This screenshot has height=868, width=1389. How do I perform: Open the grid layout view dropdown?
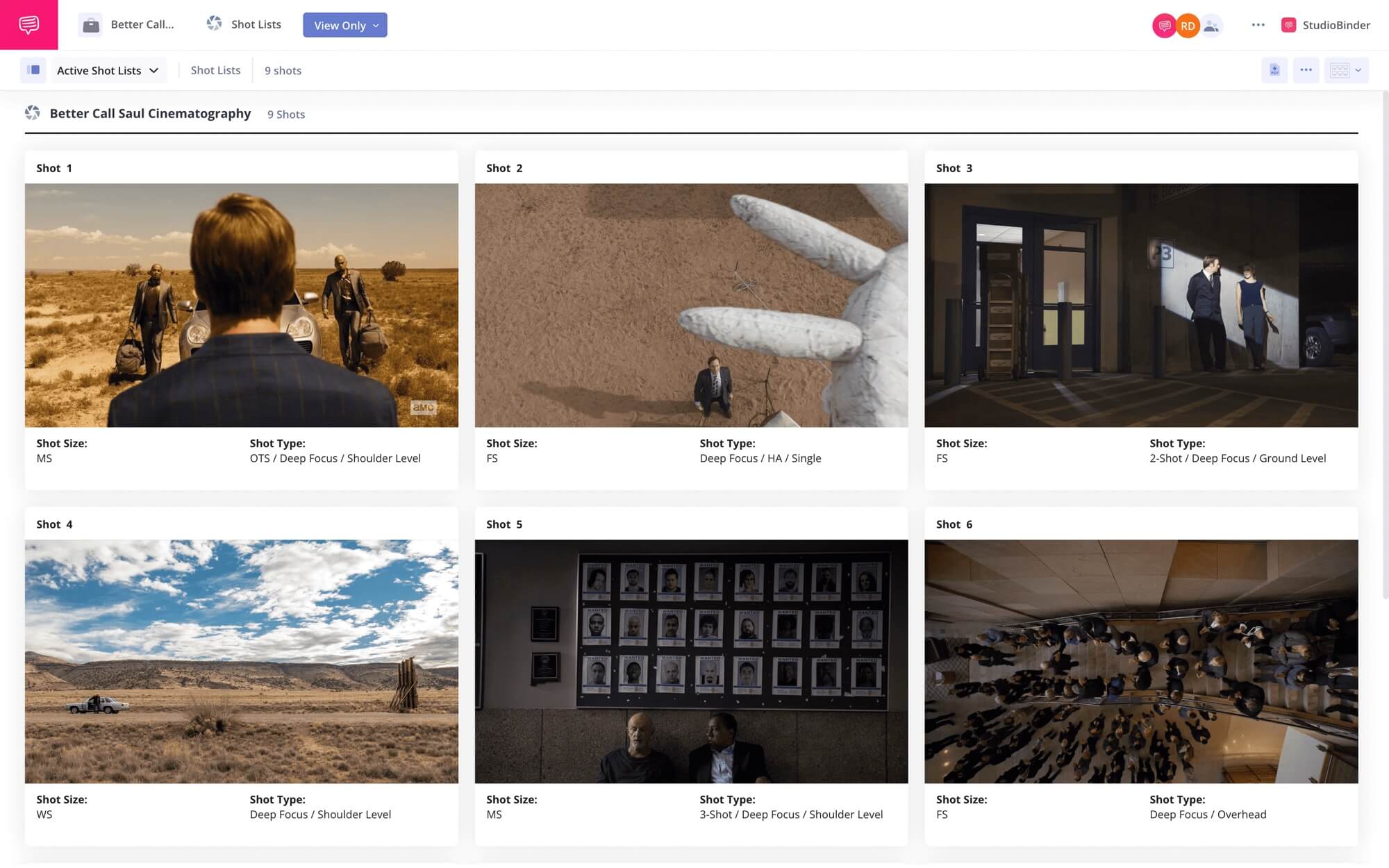1346,70
